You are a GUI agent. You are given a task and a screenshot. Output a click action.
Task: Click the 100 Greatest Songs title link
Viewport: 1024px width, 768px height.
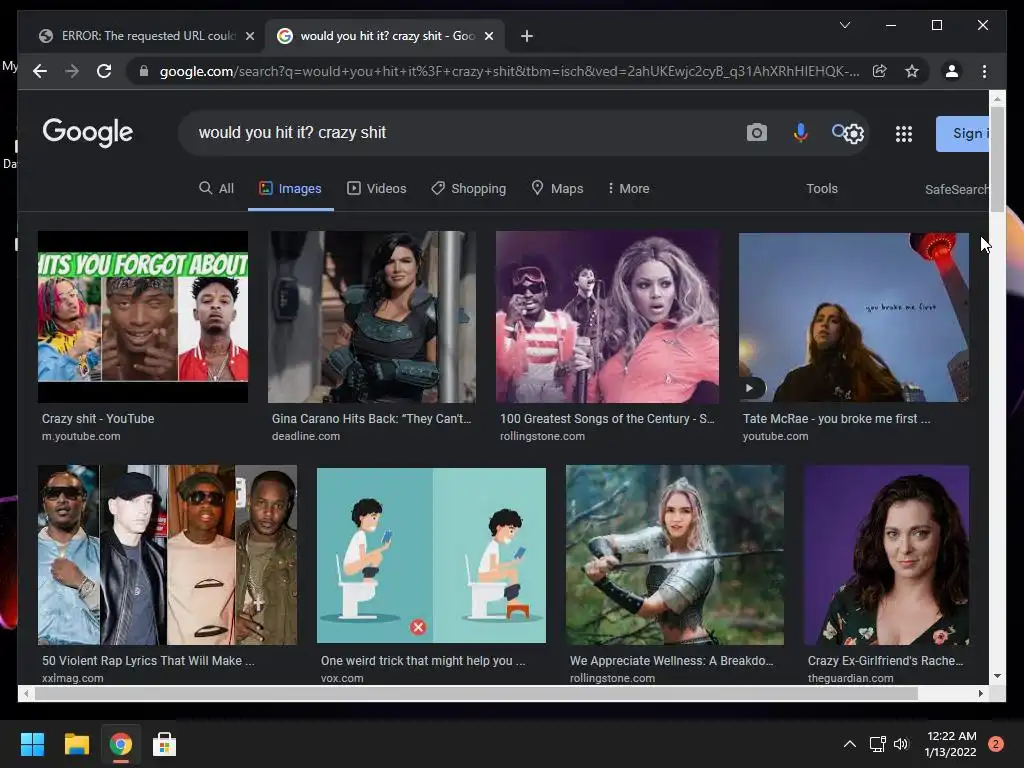coord(607,419)
